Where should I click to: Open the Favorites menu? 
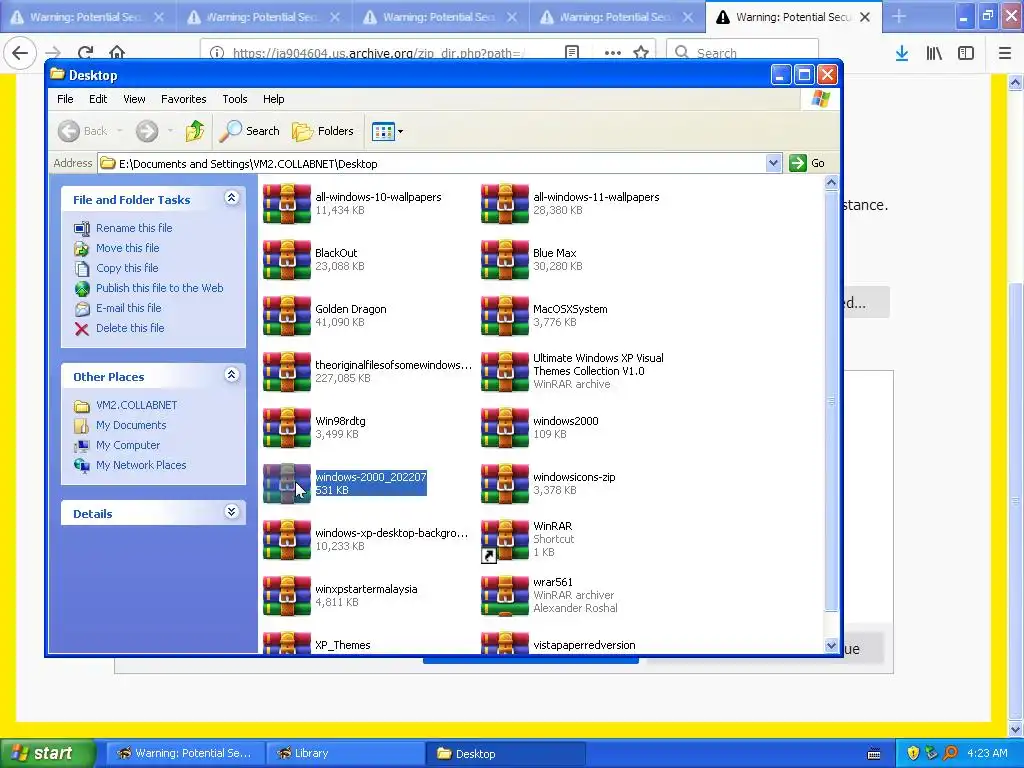coord(184,99)
